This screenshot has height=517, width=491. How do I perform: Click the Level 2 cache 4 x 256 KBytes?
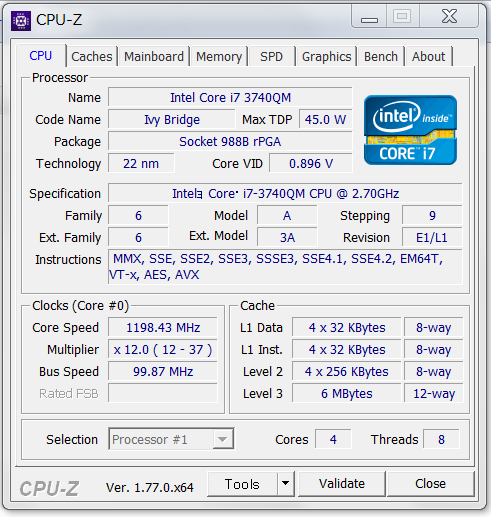347,371
